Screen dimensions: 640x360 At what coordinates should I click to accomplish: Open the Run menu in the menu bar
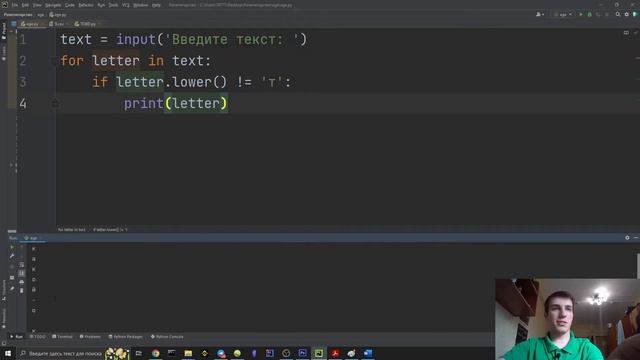pos(101,5)
